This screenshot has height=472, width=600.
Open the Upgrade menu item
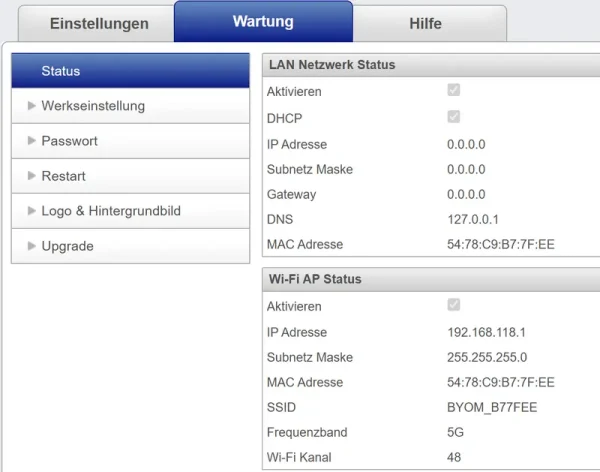click(67, 246)
